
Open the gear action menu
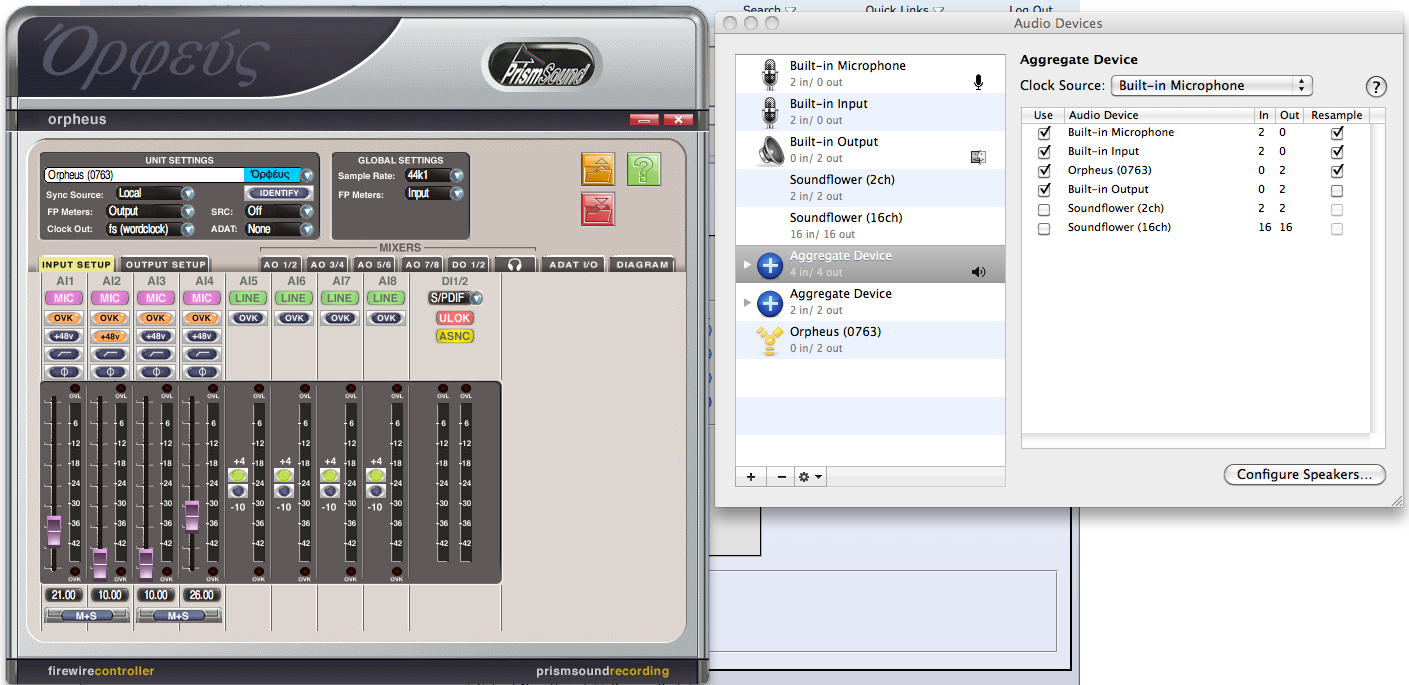[810, 477]
